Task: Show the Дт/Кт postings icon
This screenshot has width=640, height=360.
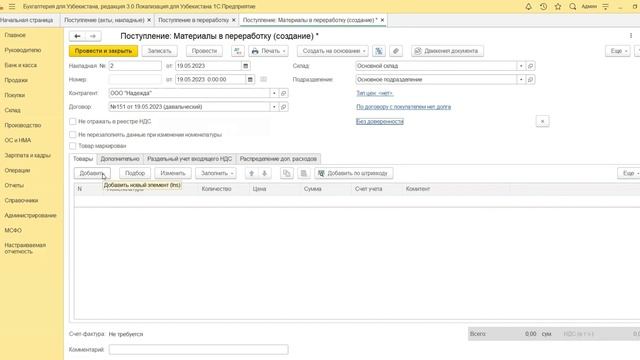Action: [x=238, y=51]
